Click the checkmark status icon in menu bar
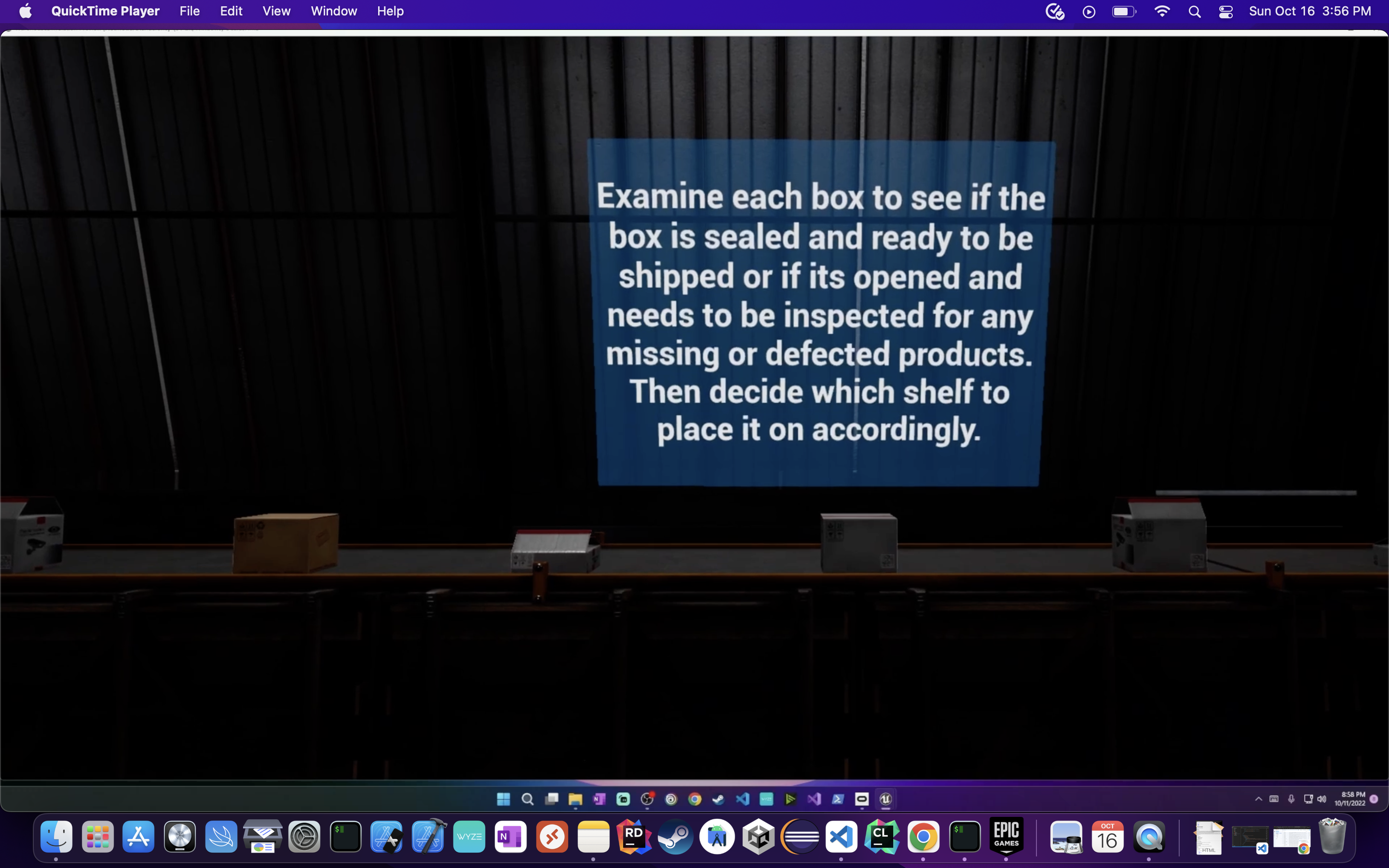 [x=1055, y=12]
